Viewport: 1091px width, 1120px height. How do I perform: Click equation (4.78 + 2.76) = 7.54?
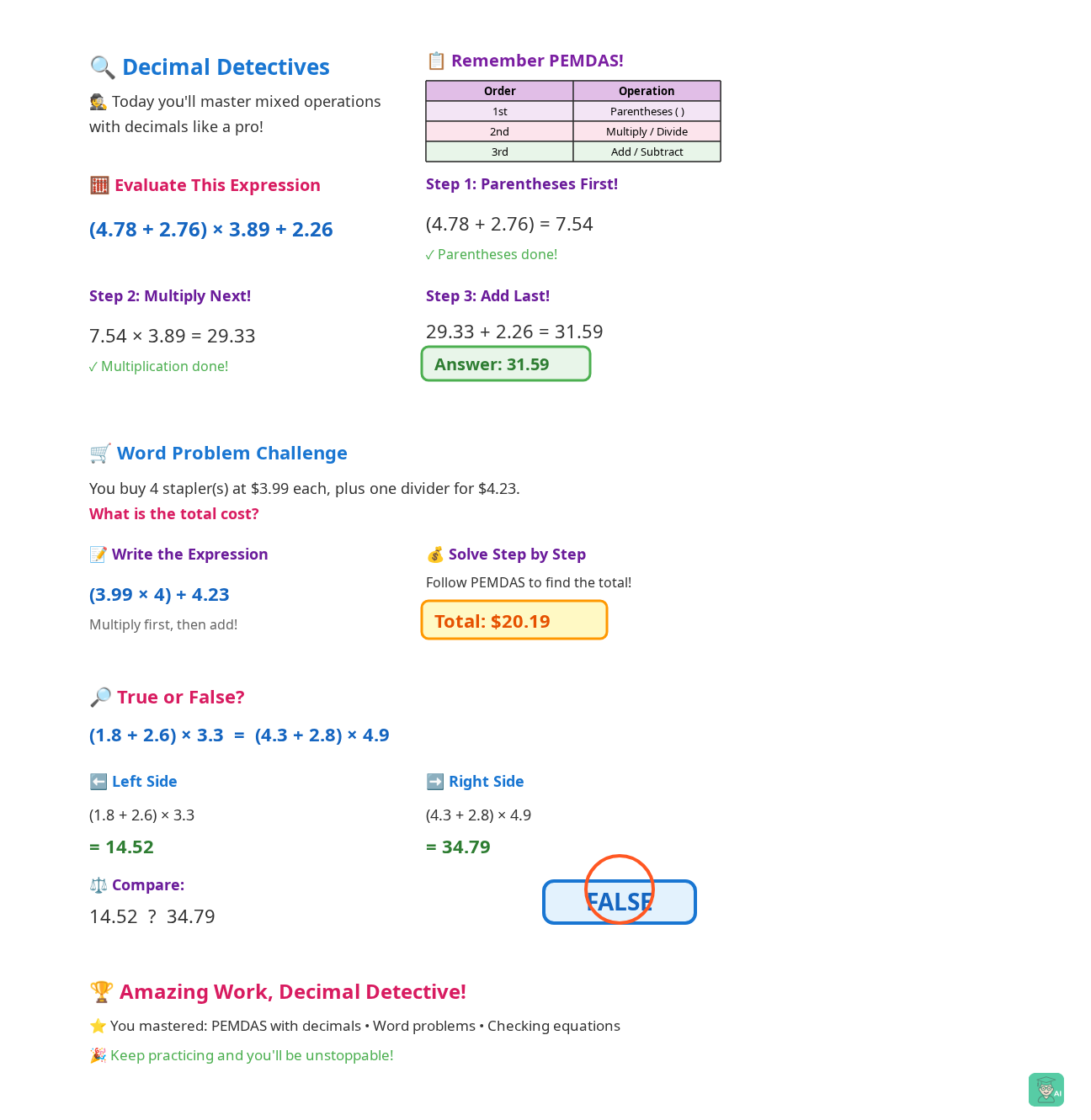[x=509, y=224]
